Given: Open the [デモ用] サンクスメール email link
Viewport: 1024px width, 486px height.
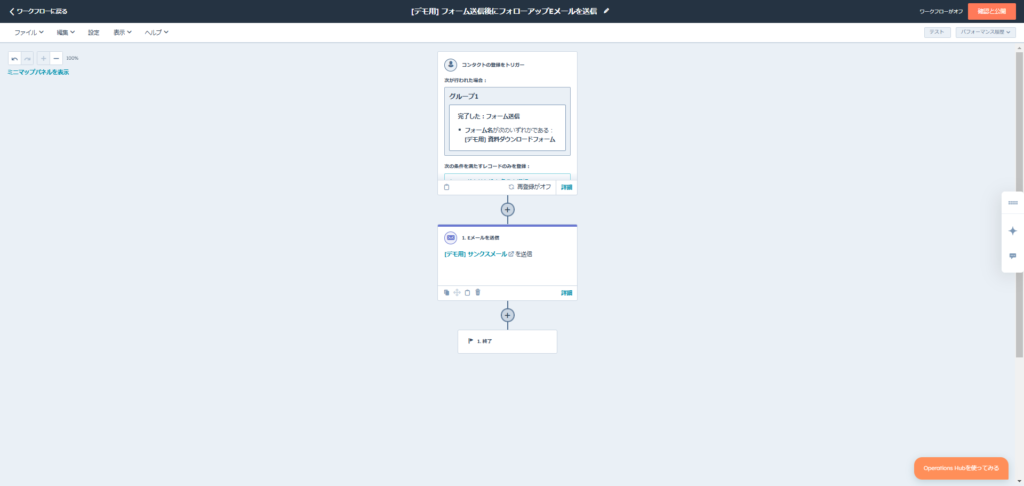Looking at the screenshot, I should [x=475, y=254].
